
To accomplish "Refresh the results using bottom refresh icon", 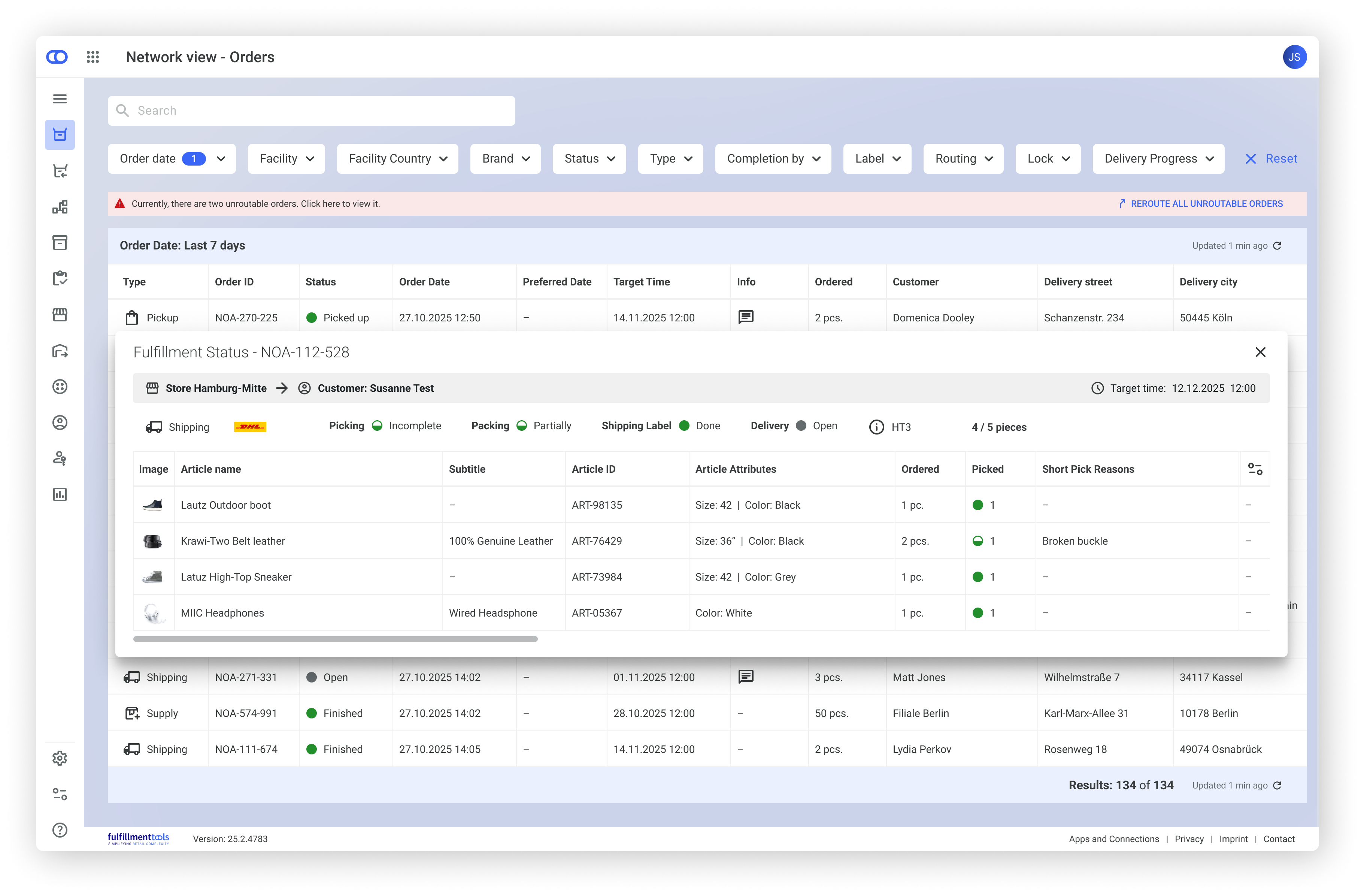I will click(1277, 785).
